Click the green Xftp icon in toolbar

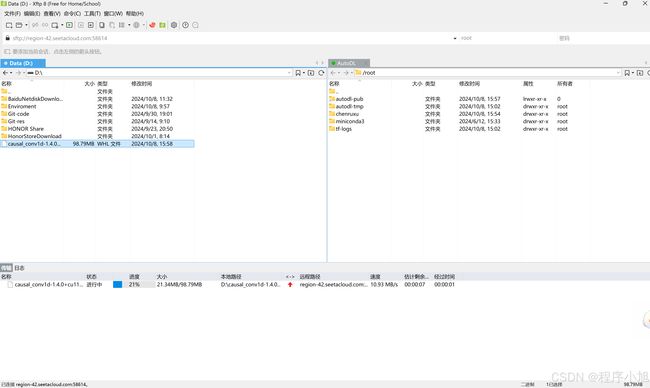coord(162,25)
